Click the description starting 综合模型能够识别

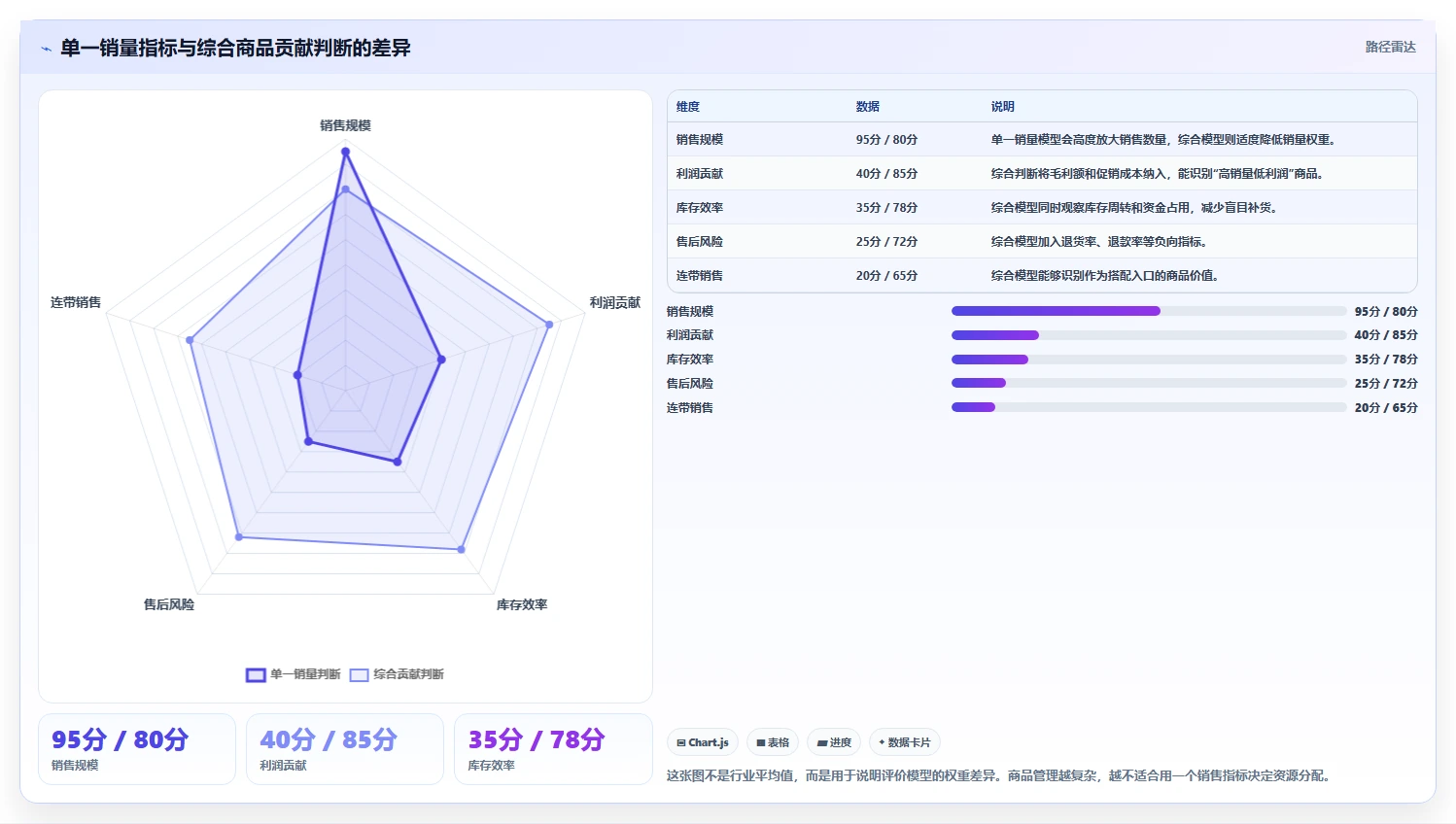click(1107, 276)
